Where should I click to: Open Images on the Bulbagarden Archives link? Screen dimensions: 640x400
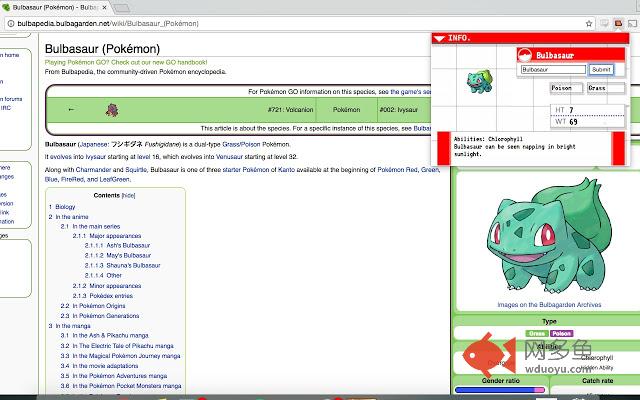(x=549, y=305)
